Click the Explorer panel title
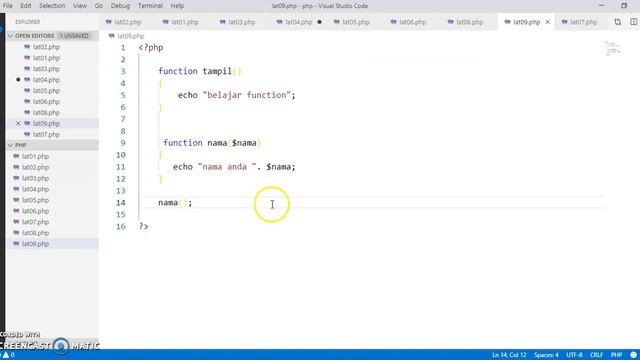 (28, 22)
